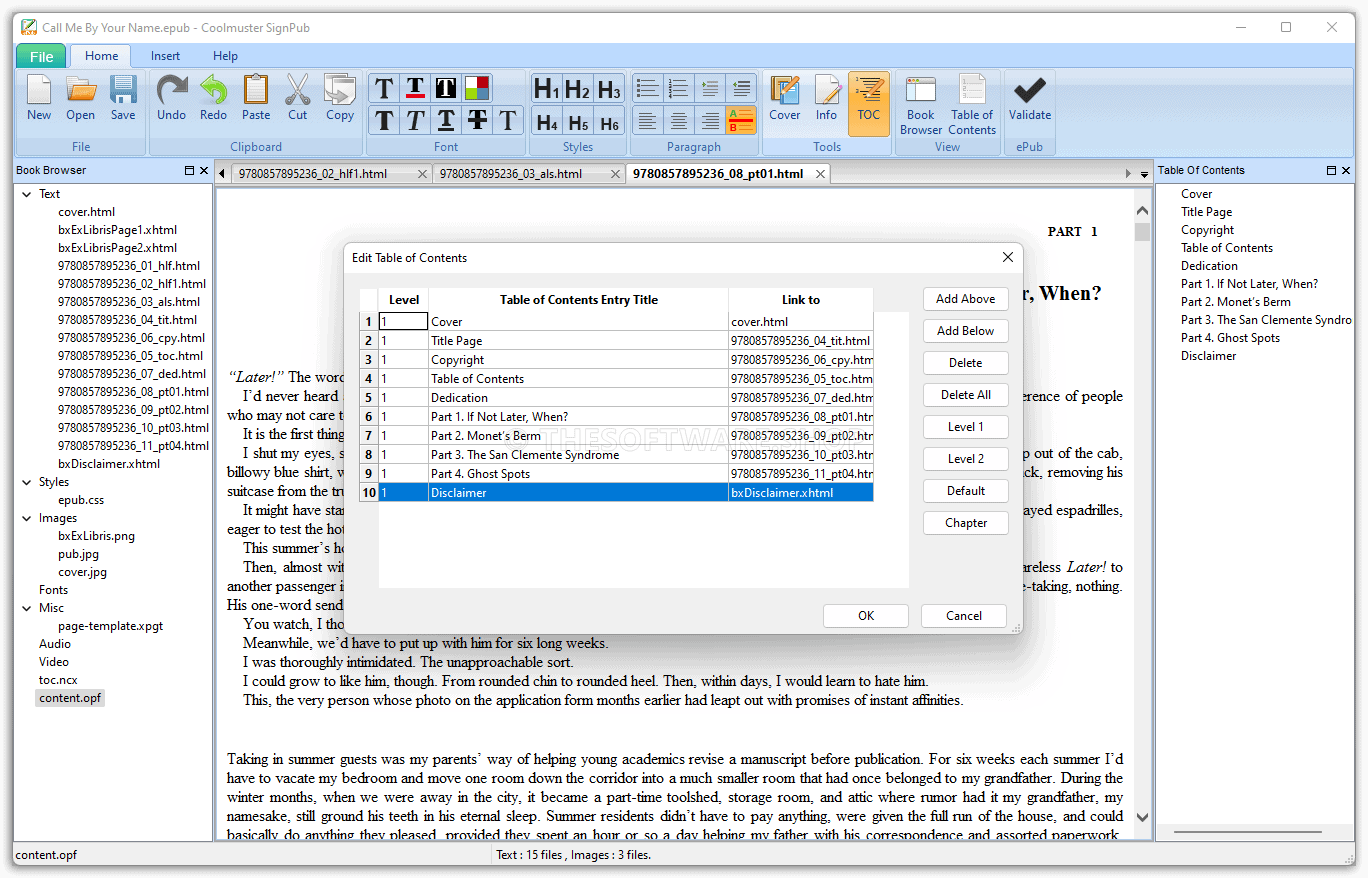Redo the last undone action
The height and width of the screenshot is (878, 1368).
pyautogui.click(x=213, y=99)
